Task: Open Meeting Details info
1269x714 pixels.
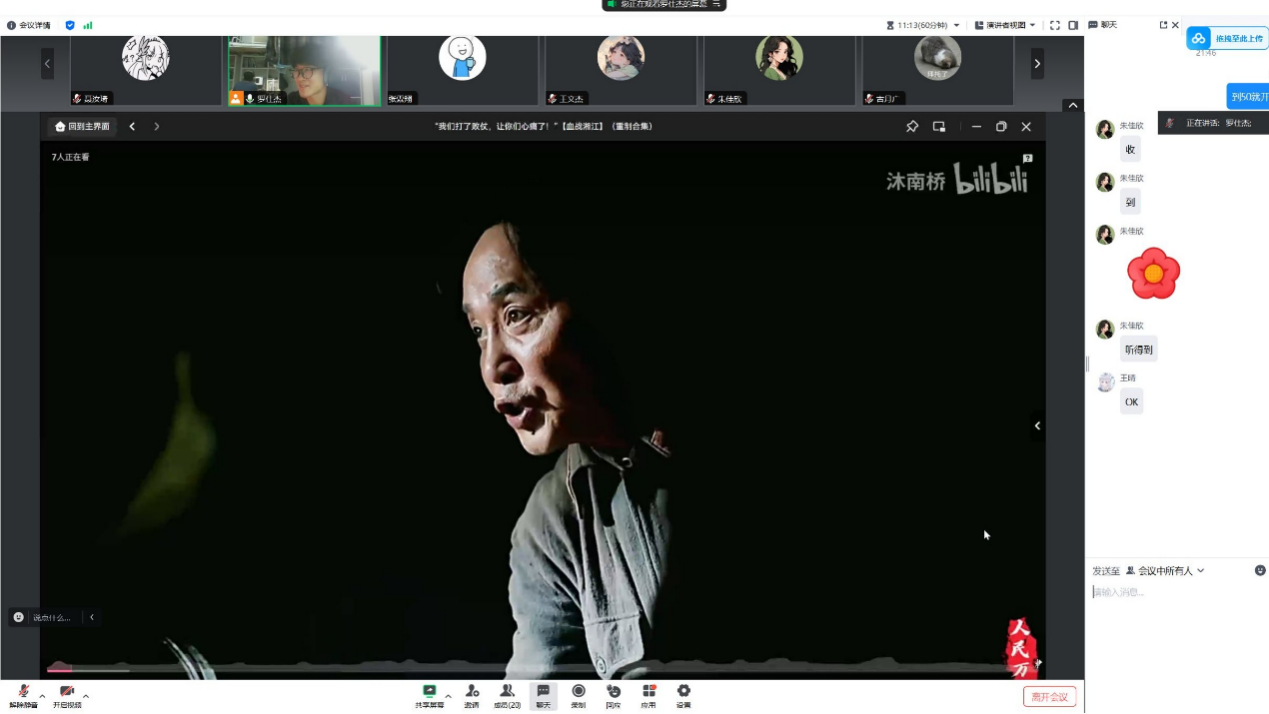Action: pos(29,25)
